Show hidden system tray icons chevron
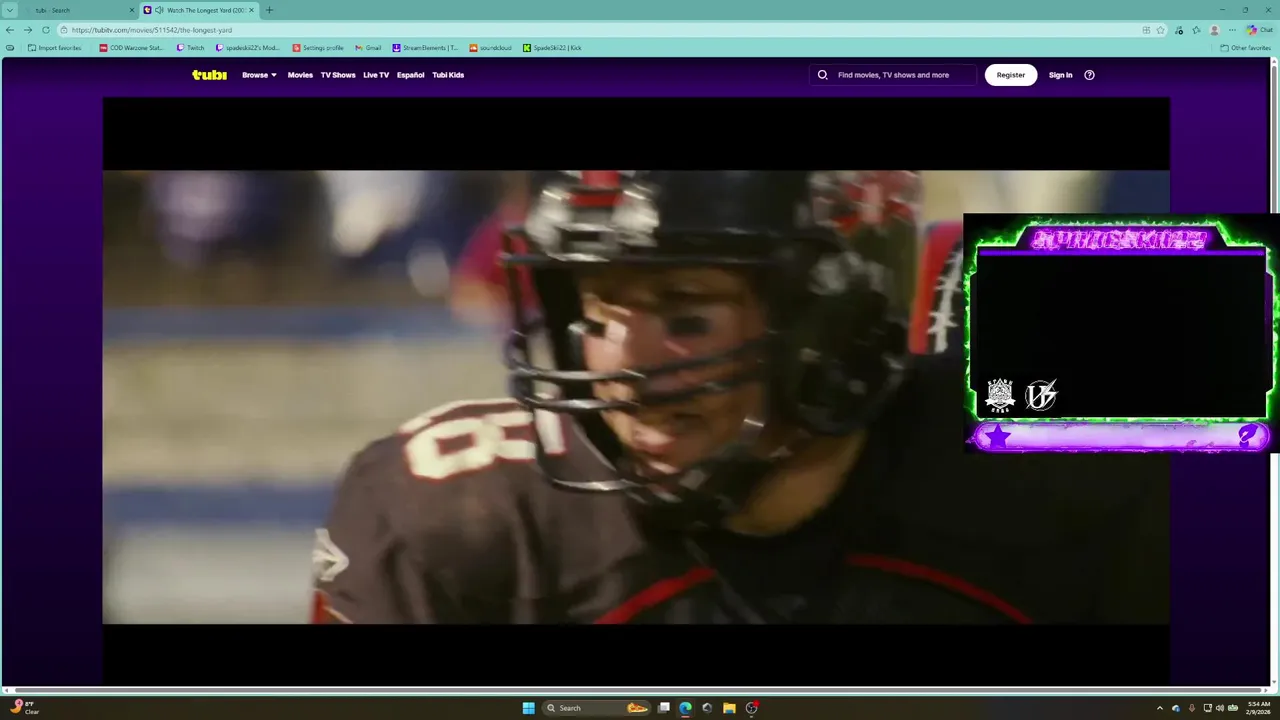This screenshot has width=1280, height=720. tap(1160, 708)
